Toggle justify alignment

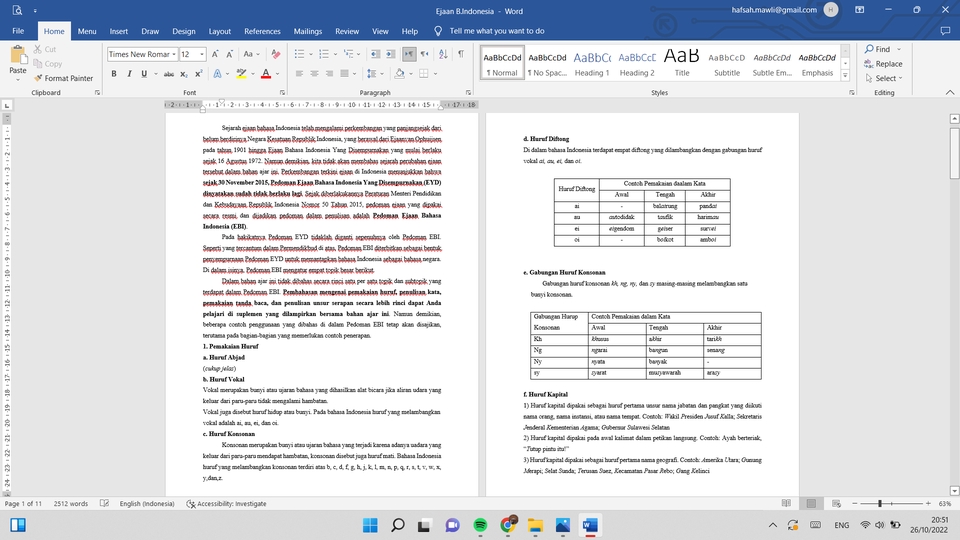click(344, 74)
